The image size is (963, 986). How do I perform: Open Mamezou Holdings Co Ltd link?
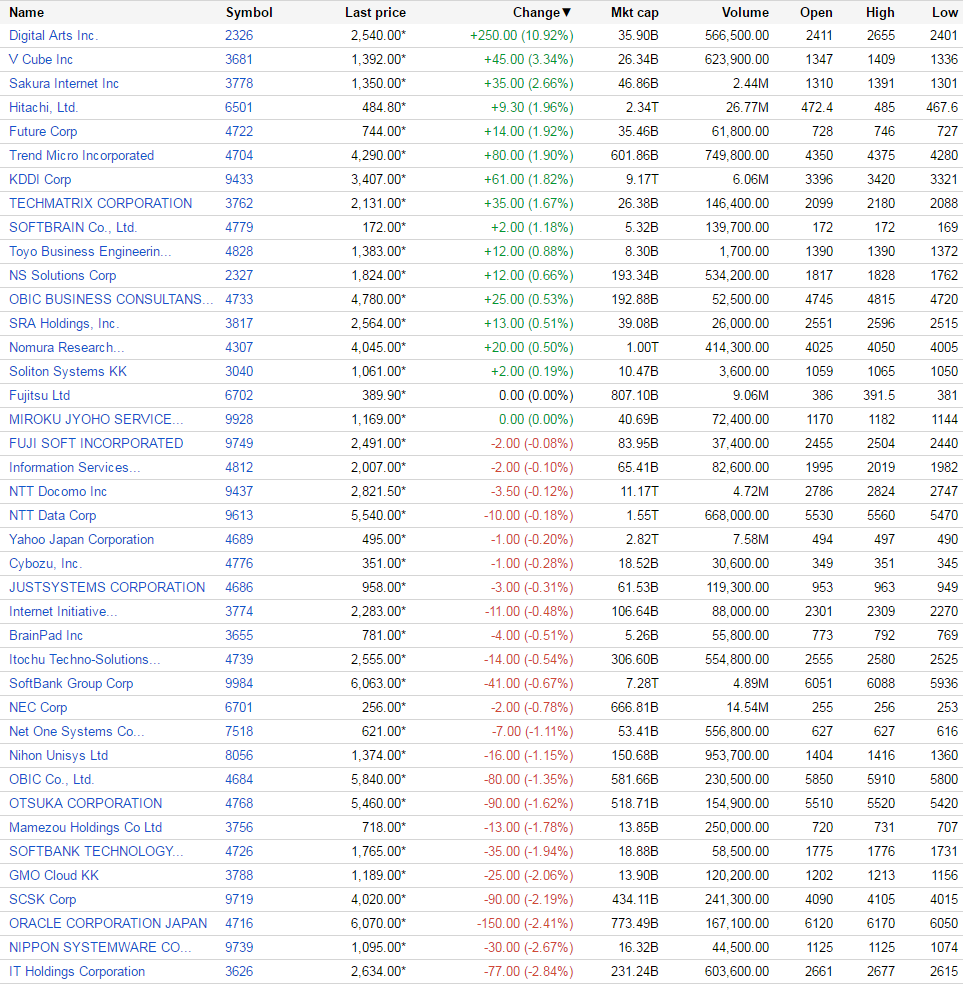86,828
